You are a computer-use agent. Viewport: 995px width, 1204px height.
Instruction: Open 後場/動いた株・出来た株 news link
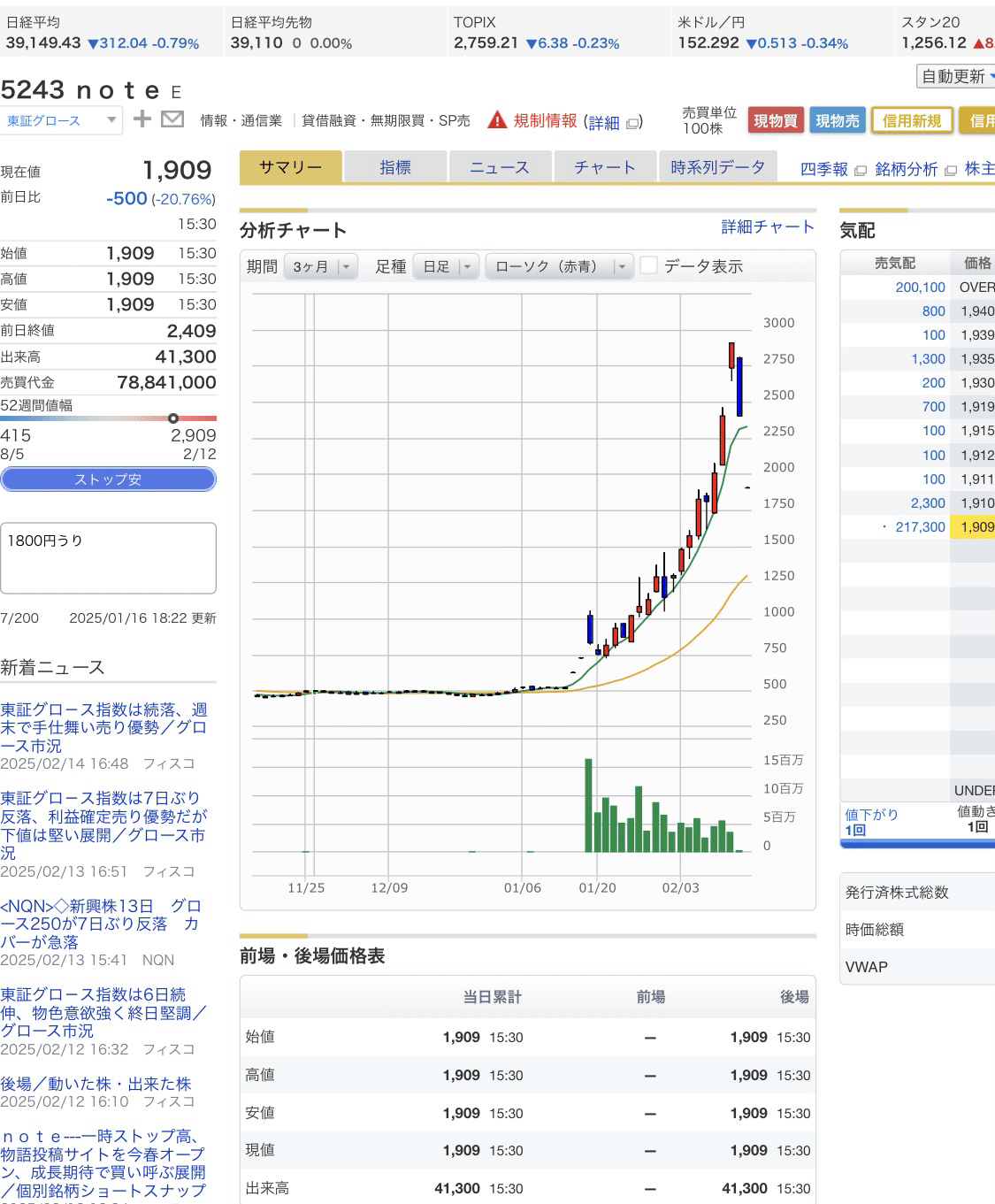96,1084
